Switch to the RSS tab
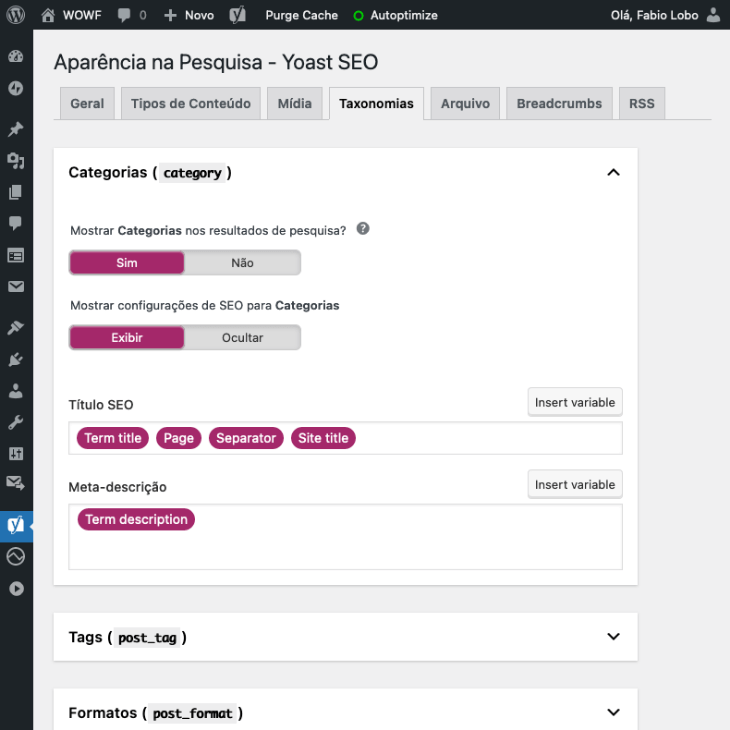The image size is (730, 730). (x=642, y=103)
